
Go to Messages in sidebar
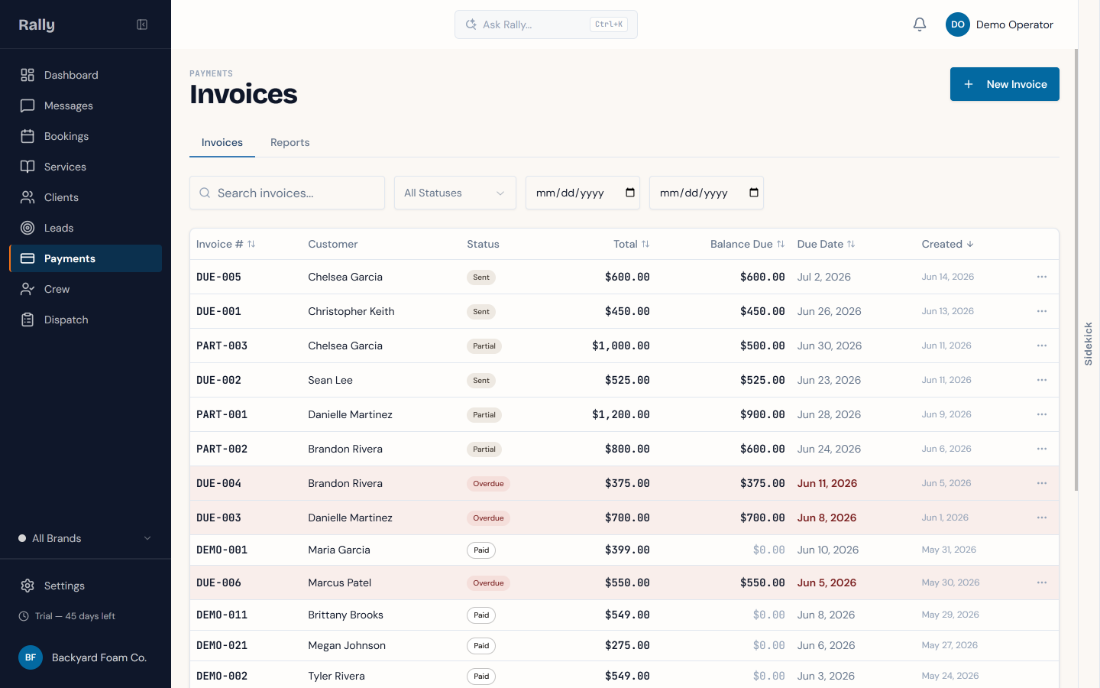[86, 106]
